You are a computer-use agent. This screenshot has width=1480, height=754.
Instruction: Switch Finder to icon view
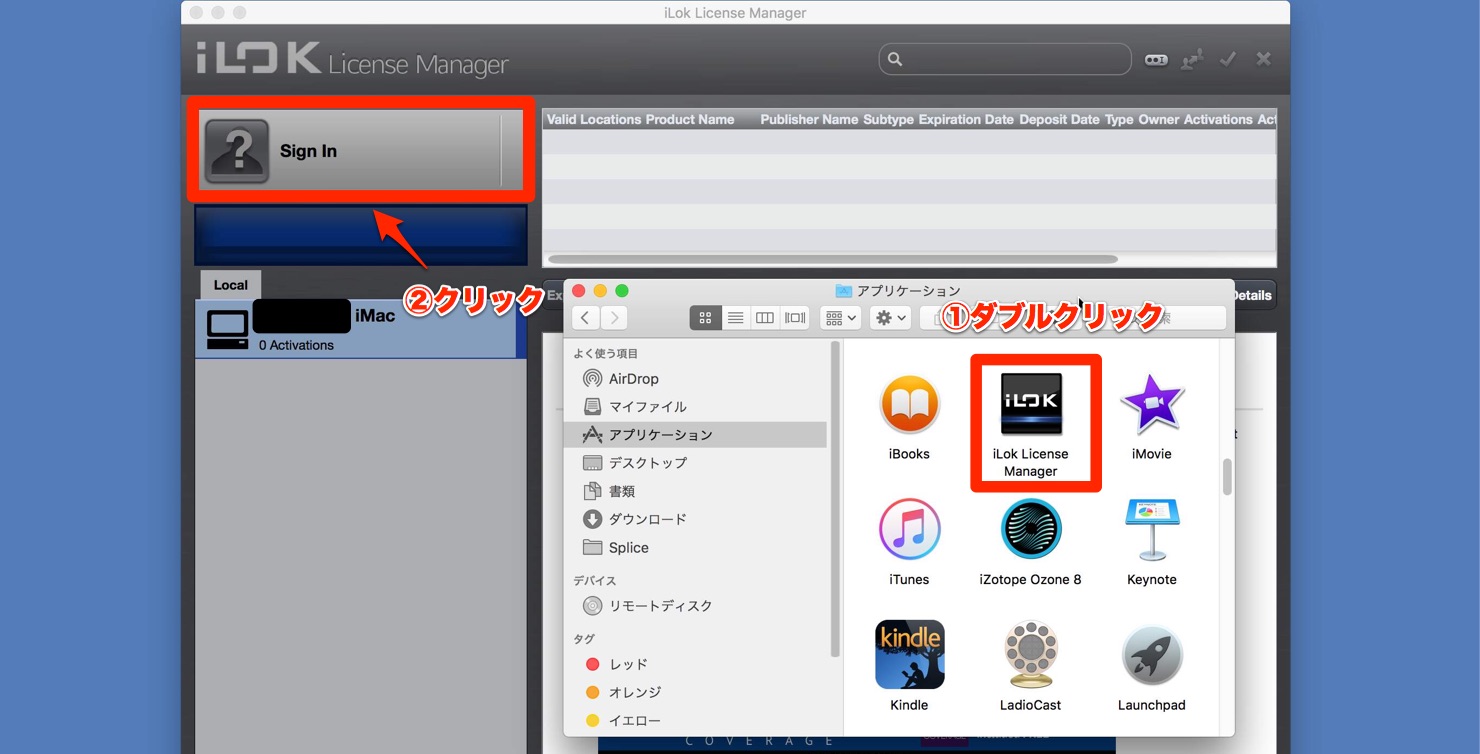tap(705, 318)
